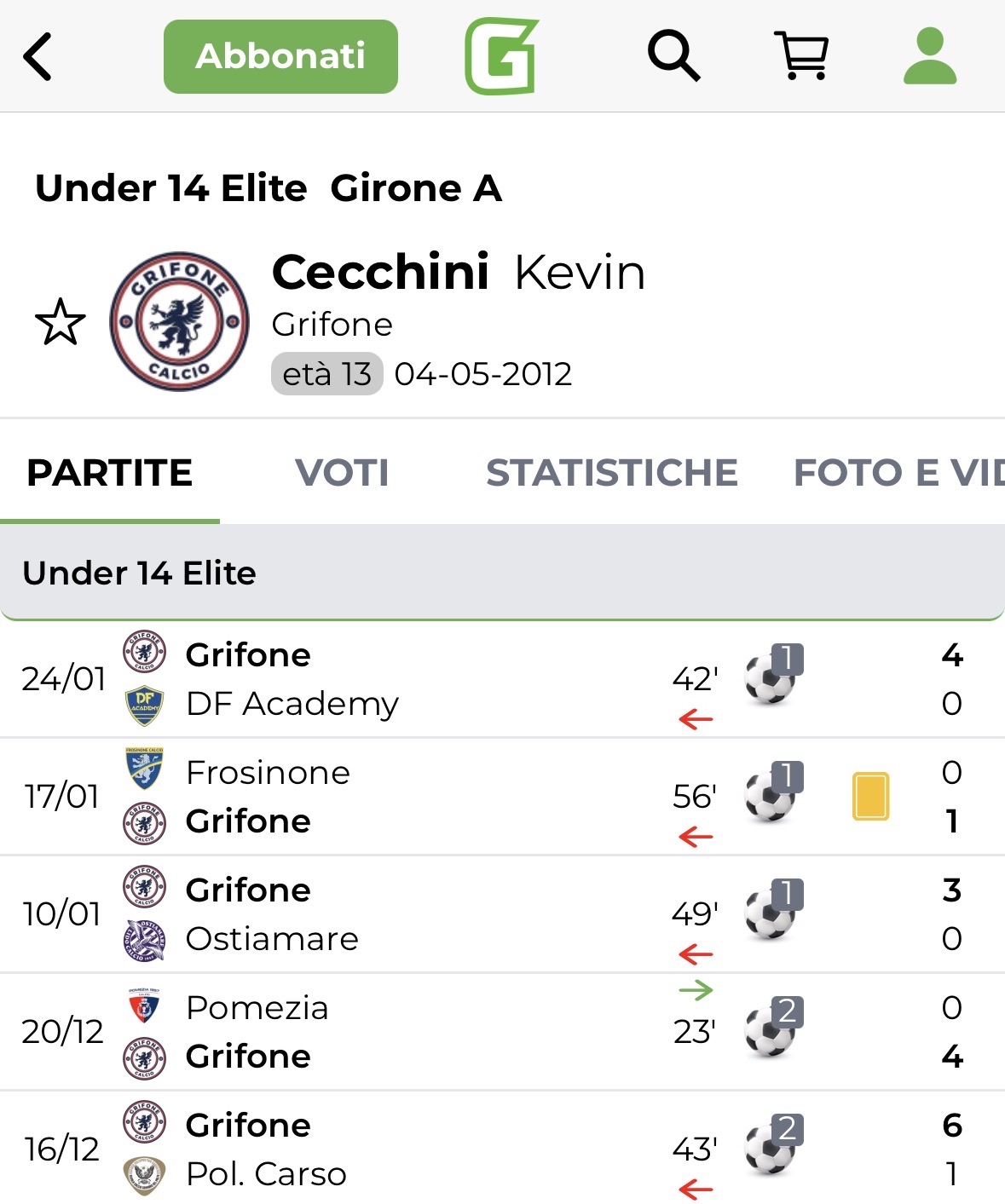The width and height of the screenshot is (1005, 1204).
Task: Toggle the favorite star for Cecchini
Action: pyautogui.click(x=61, y=323)
